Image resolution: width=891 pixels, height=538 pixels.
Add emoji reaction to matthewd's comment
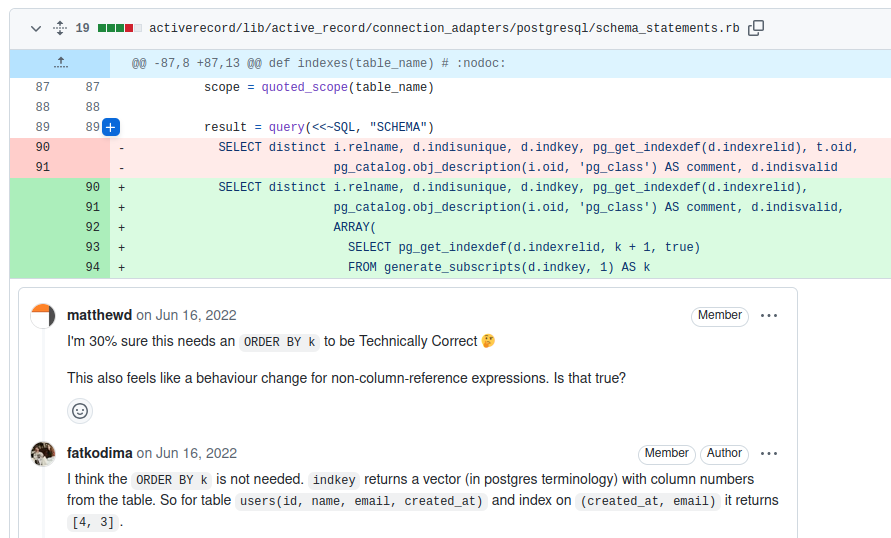pyautogui.click(x=80, y=411)
